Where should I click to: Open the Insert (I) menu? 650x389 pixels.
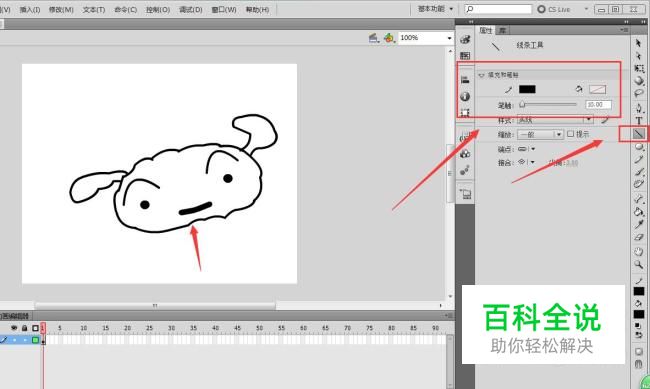pos(30,9)
